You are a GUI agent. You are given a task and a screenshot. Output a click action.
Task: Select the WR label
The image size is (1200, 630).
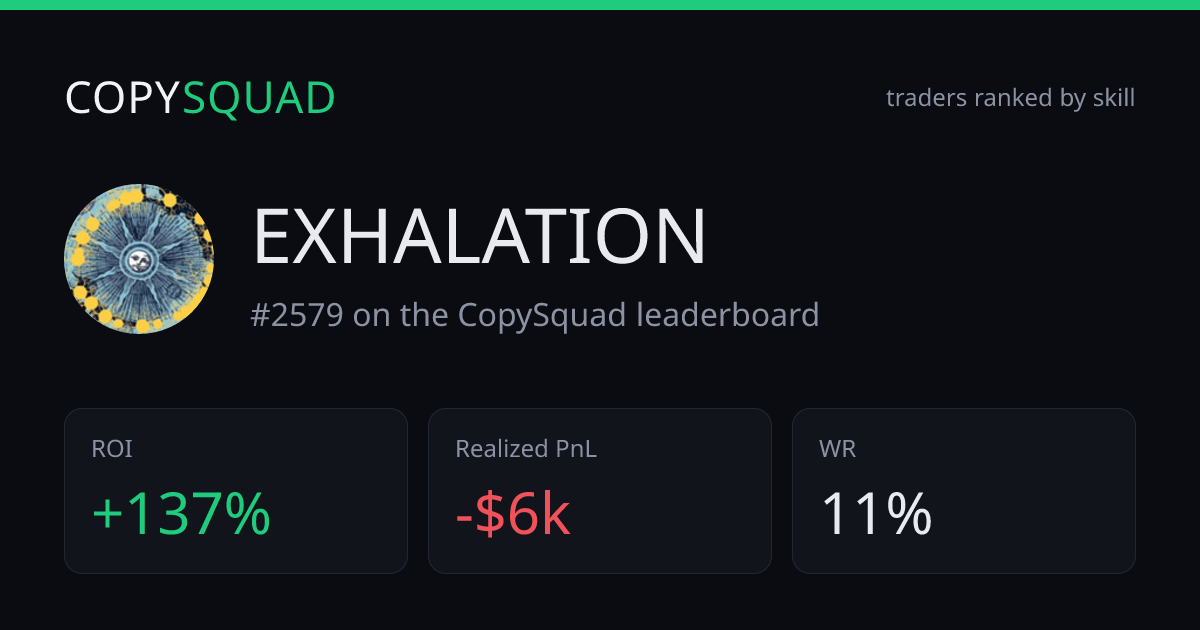pos(838,449)
